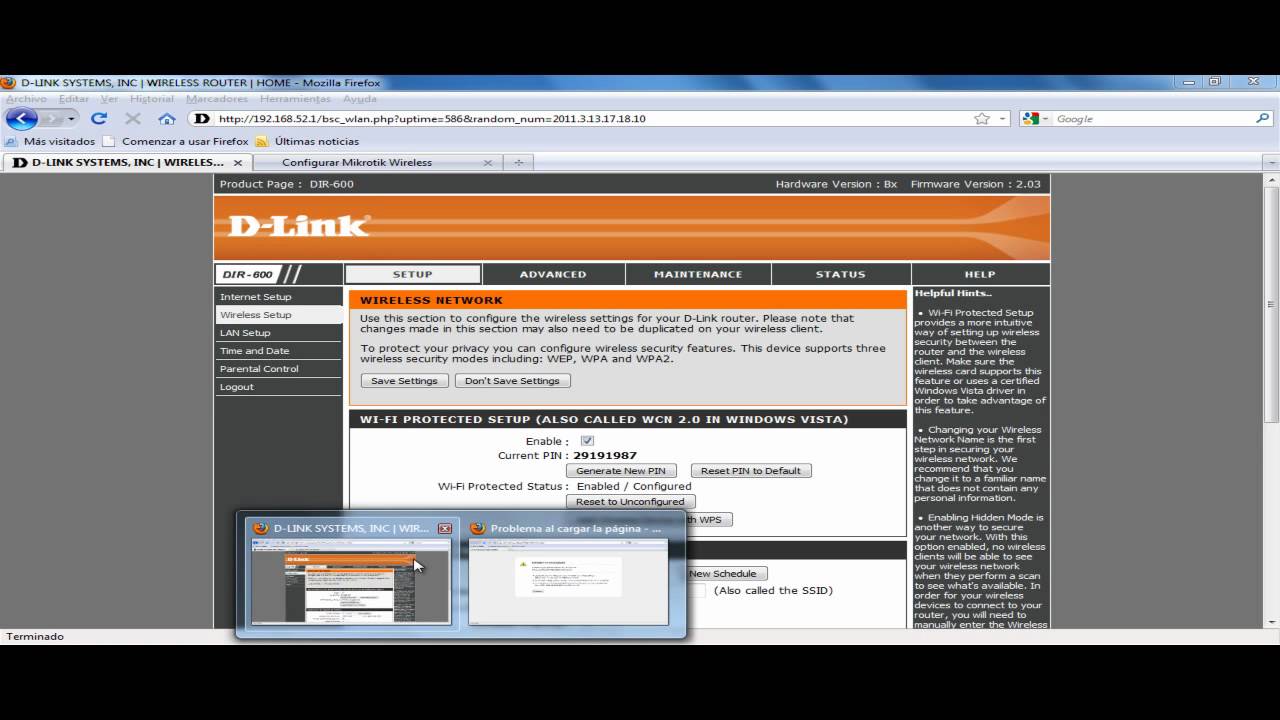The image size is (1280, 720).
Task: Open the Últimas noticias feed bookmark
Action: click(x=307, y=142)
